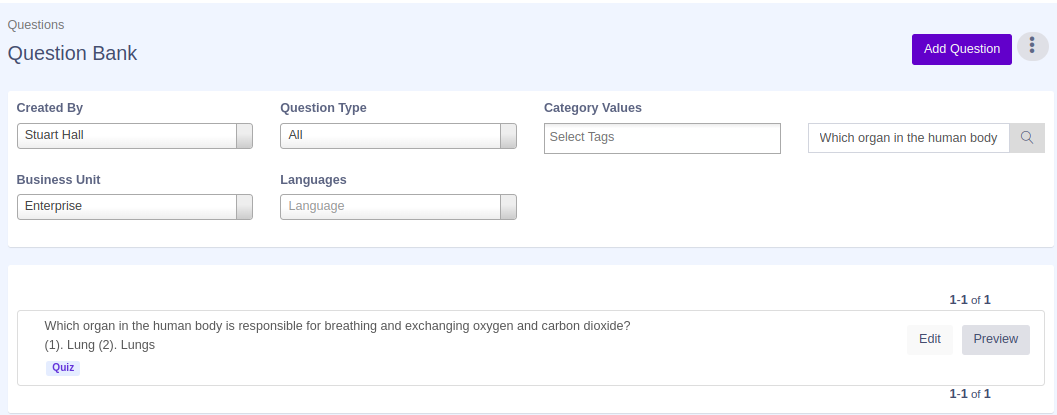Viewport: 1057px width, 415px height.
Task: Select the organ question title text
Action: [337, 326]
